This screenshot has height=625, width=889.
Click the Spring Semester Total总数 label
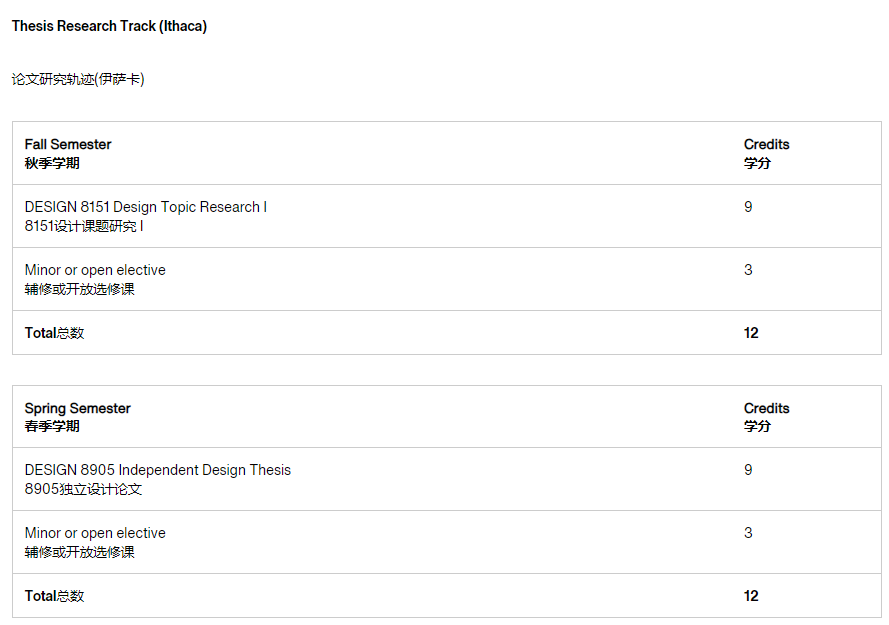coord(54,596)
